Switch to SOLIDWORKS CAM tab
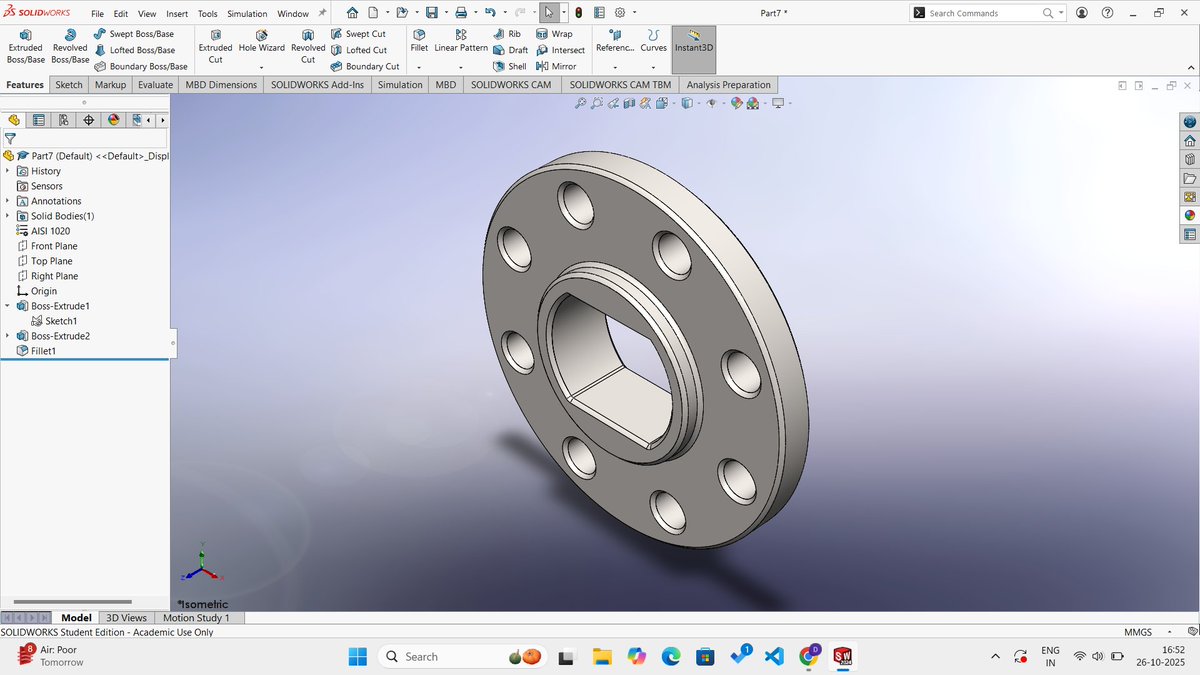 pos(511,85)
